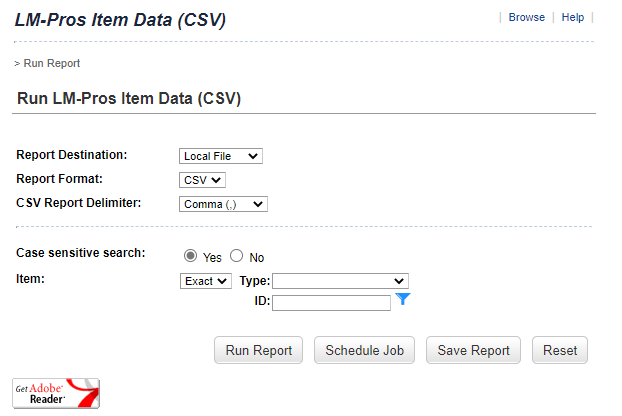Click the blue filter icon beside ID
Image resolution: width=622 pixels, height=416 pixels.
coord(403,299)
